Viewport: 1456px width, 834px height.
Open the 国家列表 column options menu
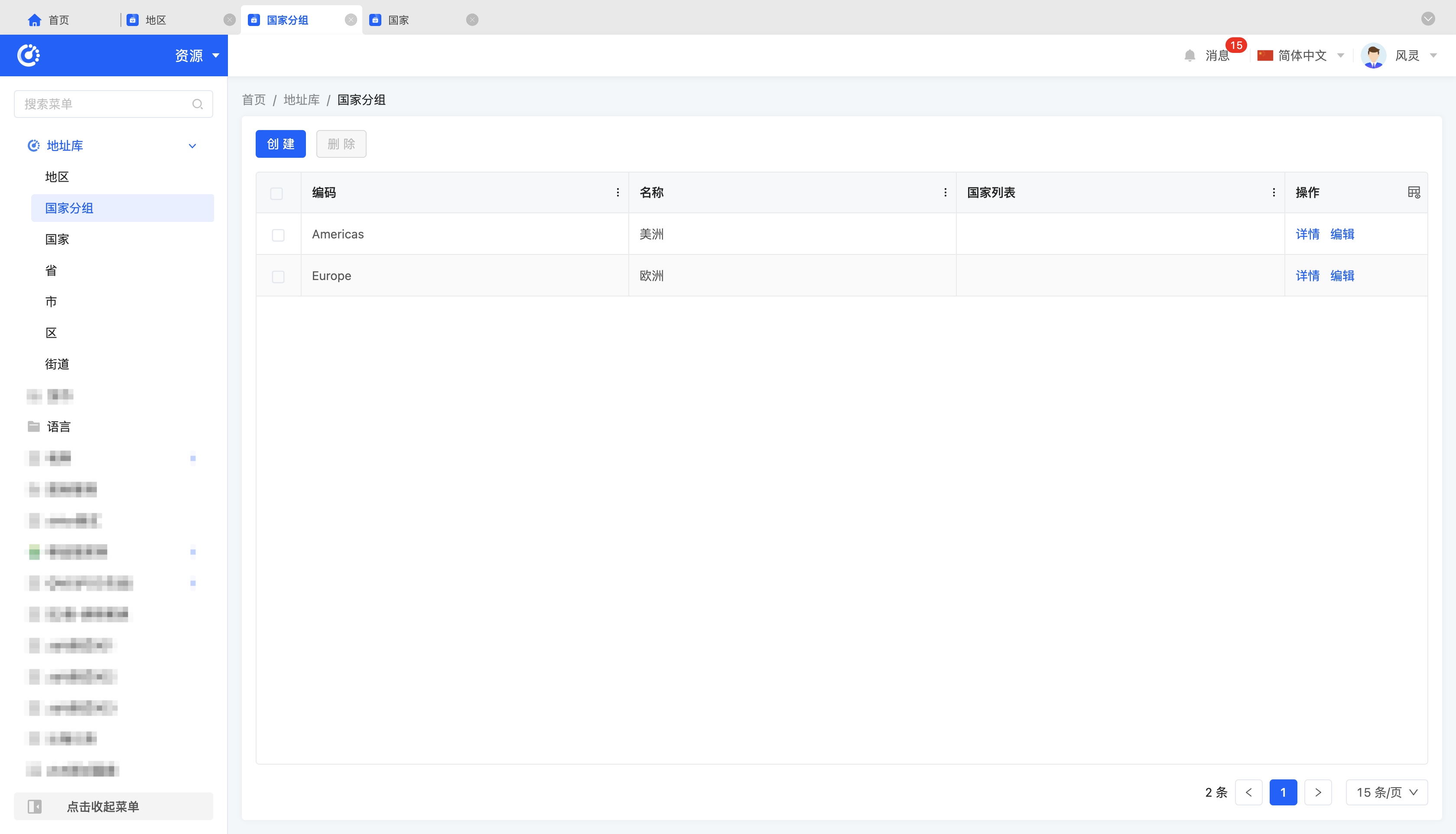(x=1274, y=192)
